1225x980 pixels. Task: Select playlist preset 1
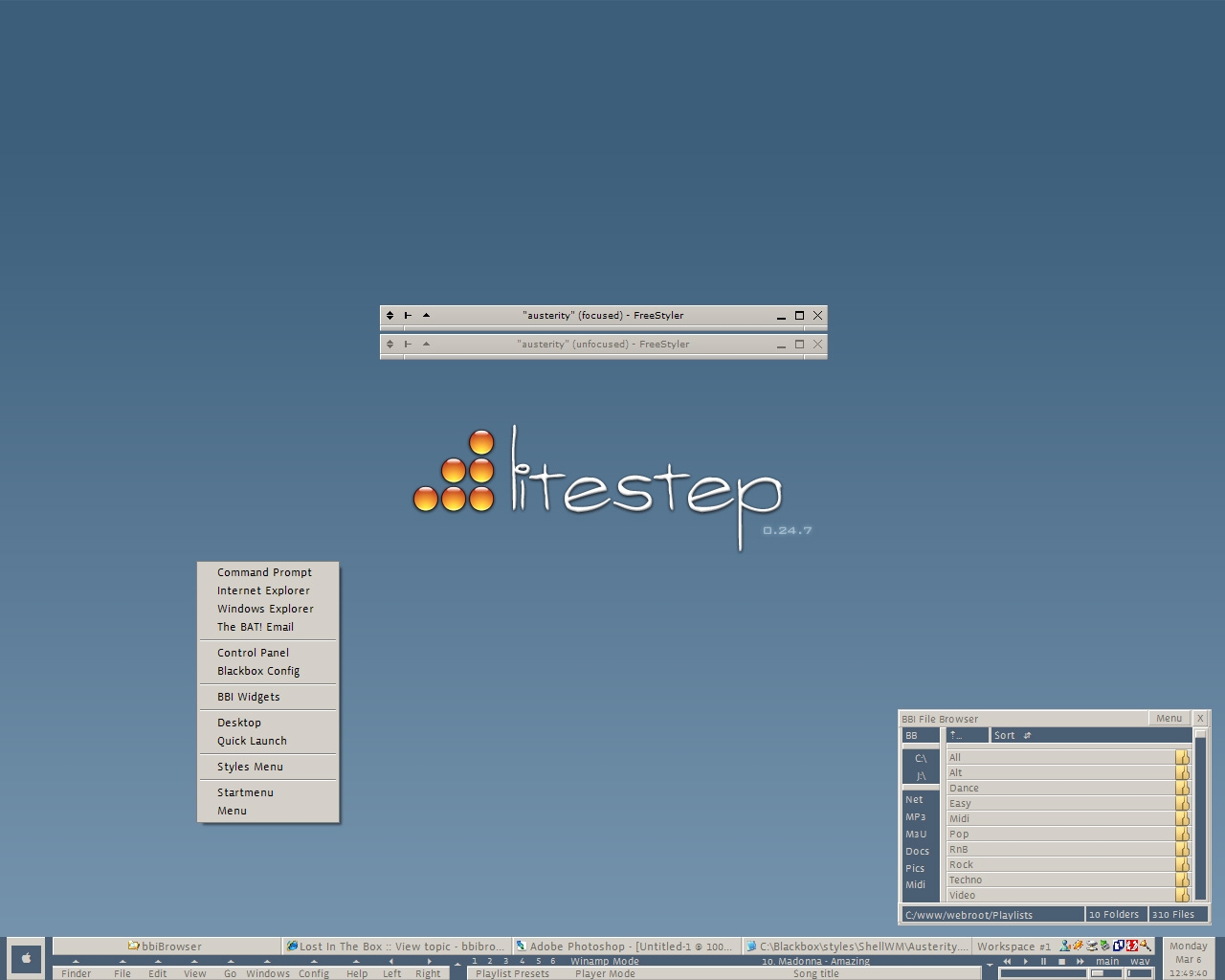click(474, 961)
